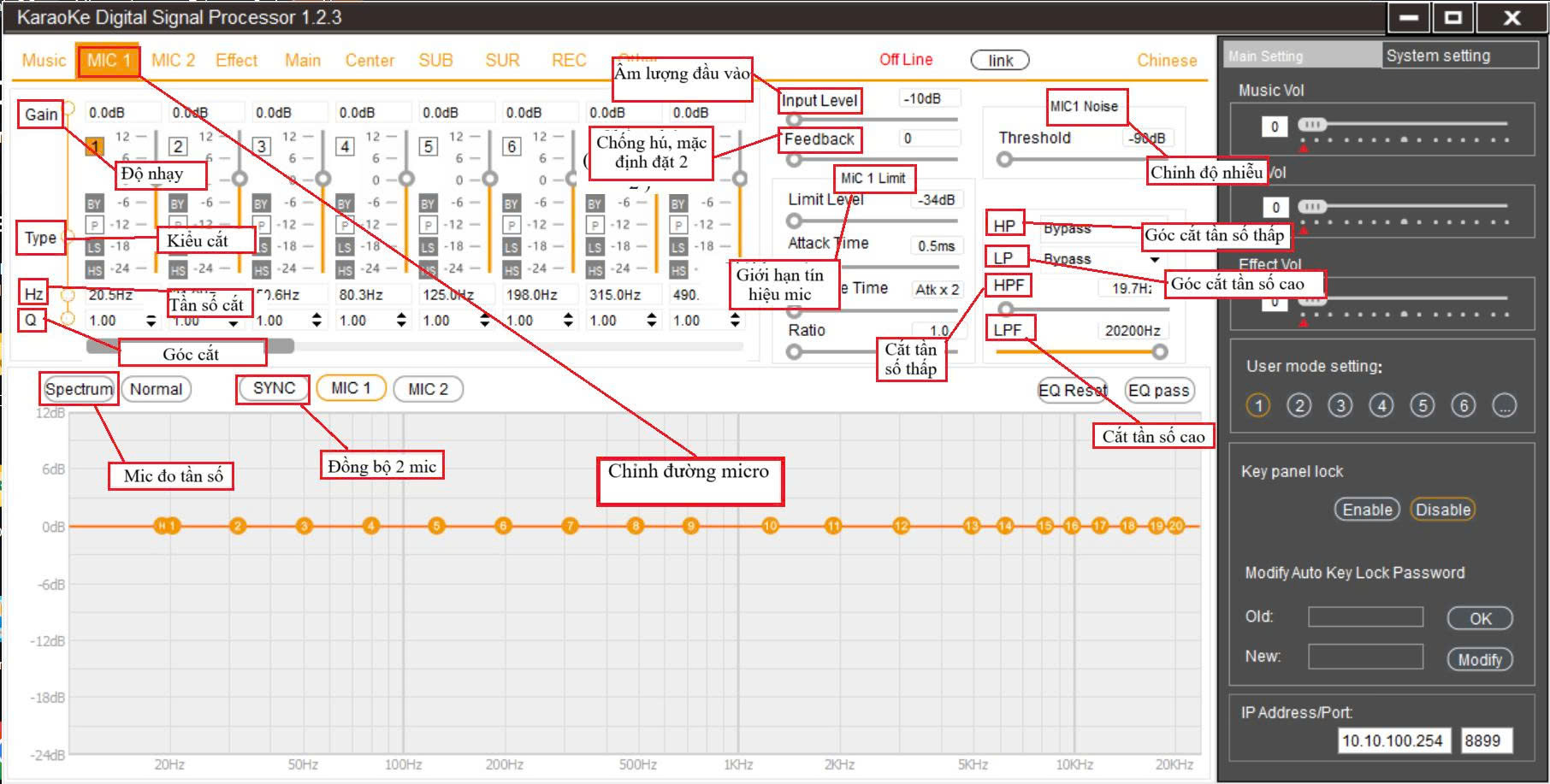Select EQ band 2 number box
Viewport: 1550px width, 784px height.
point(178,146)
